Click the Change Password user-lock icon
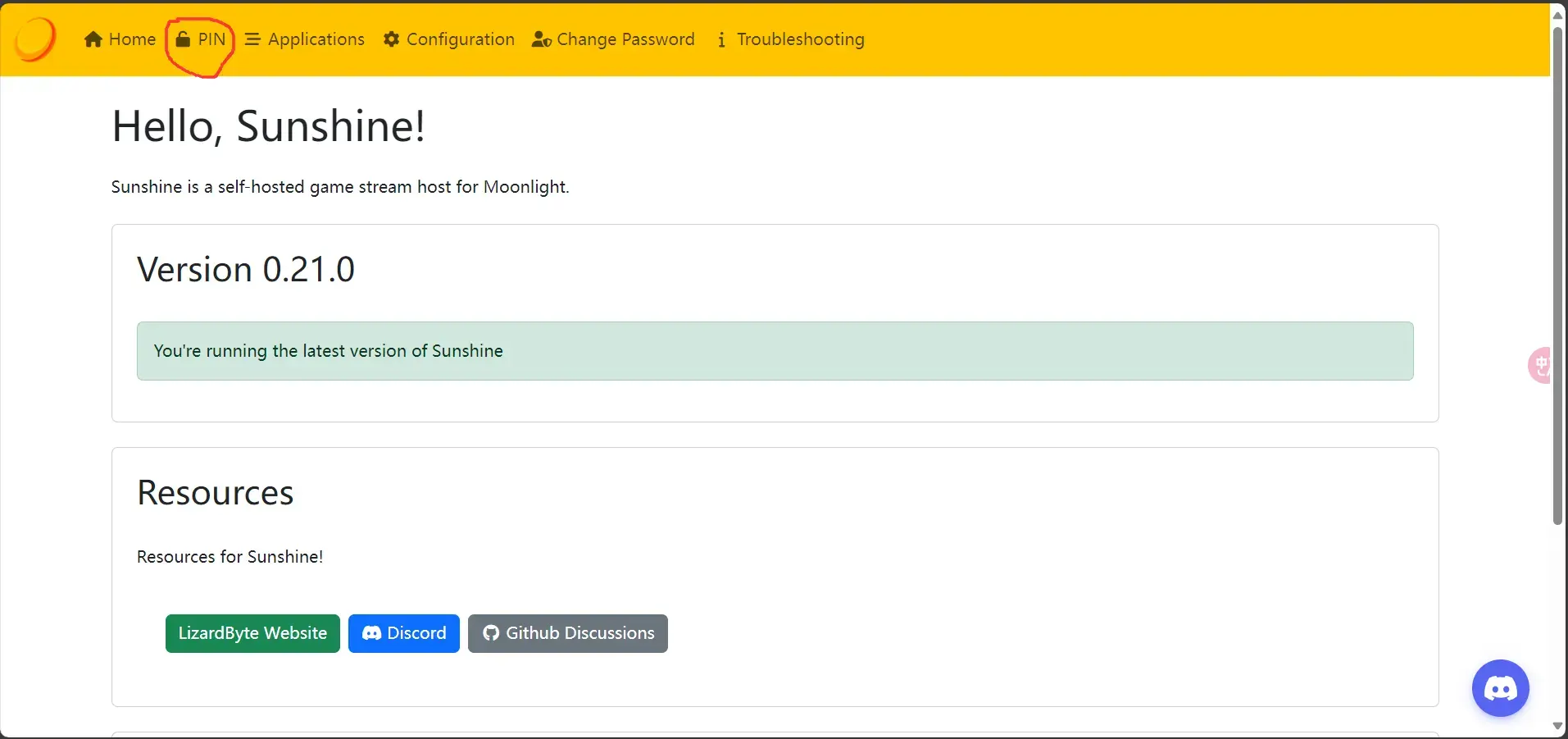The width and height of the screenshot is (1568, 739). (542, 39)
